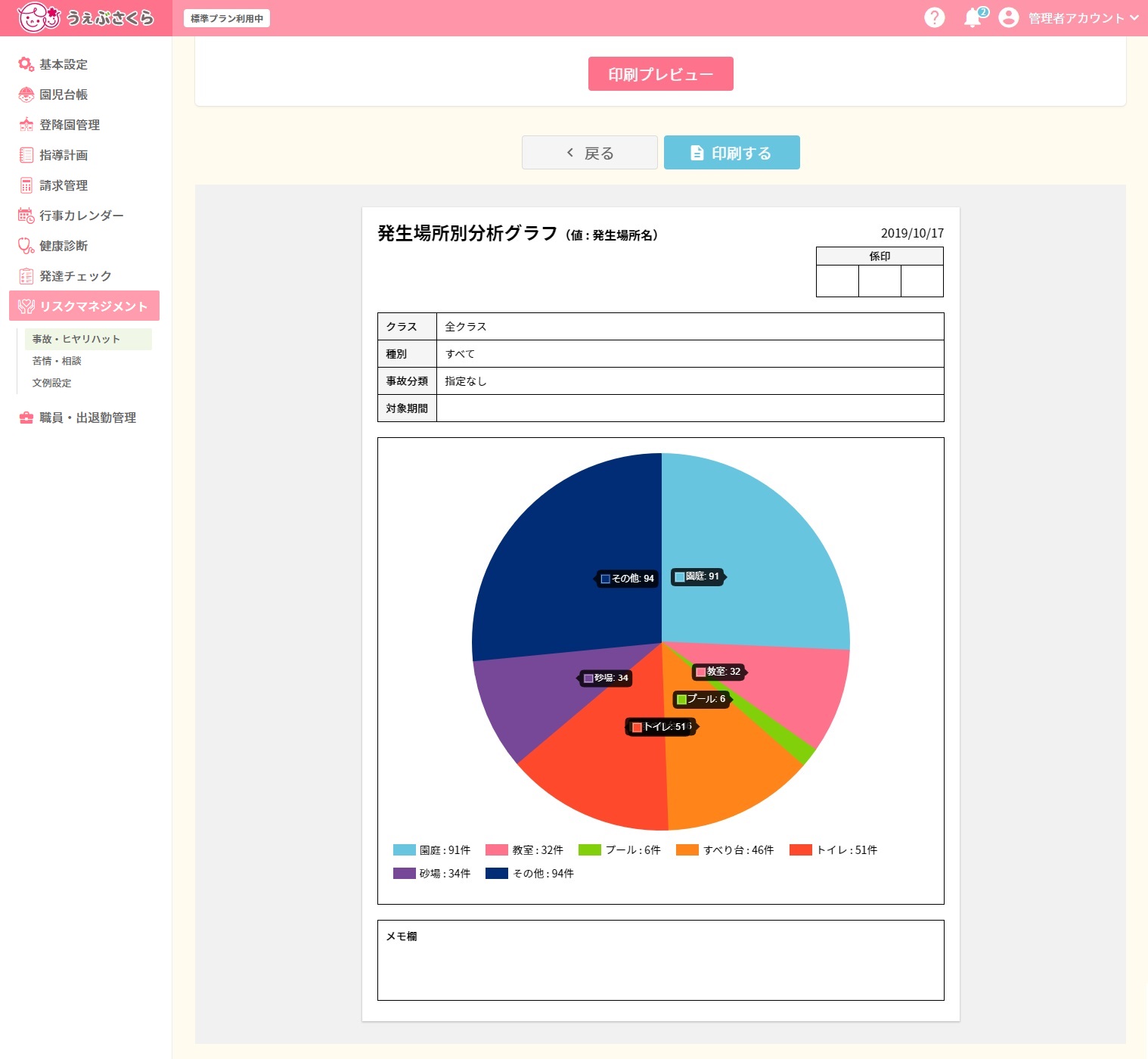Click the 行事カレンダー calendar icon
This screenshot has height=1059, width=1148.
click(x=26, y=216)
